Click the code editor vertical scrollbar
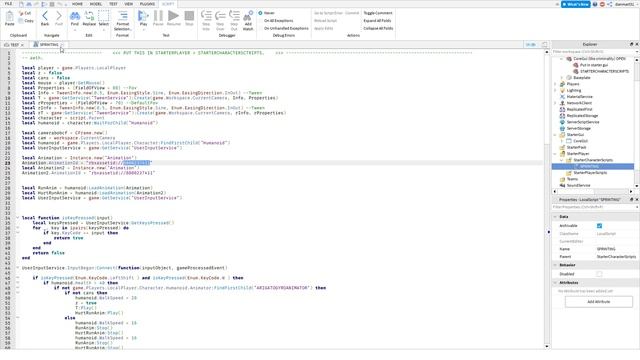 pyautogui.click(x=547, y=199)
